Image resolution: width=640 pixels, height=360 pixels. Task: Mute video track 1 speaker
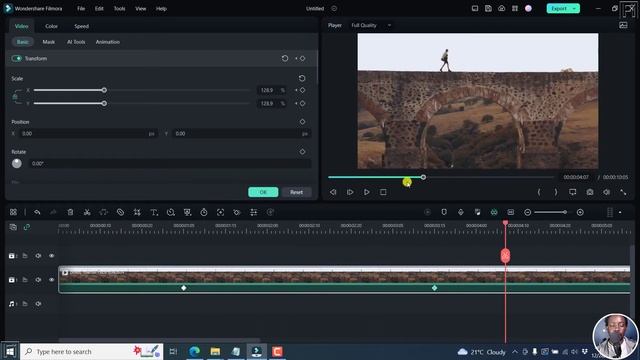click(38, 280)
